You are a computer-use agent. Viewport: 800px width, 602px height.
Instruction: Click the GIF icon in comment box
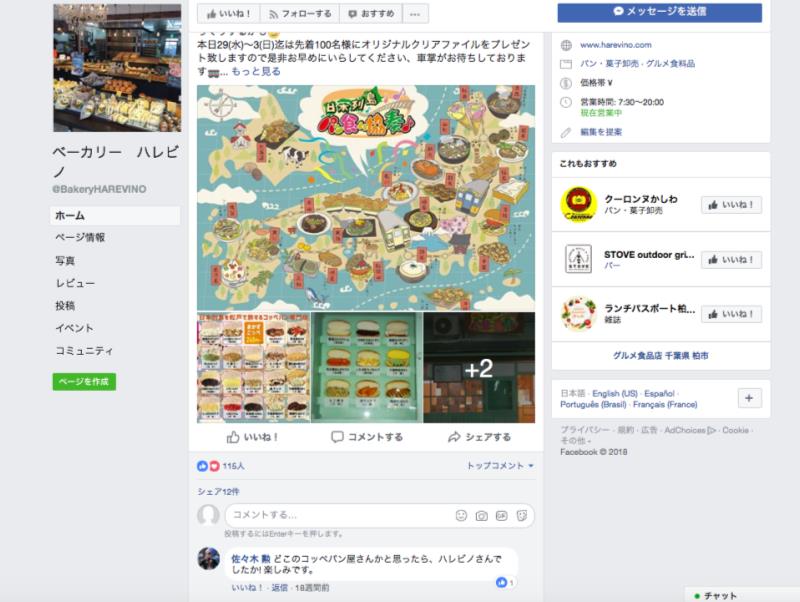(x=502, y=516)
